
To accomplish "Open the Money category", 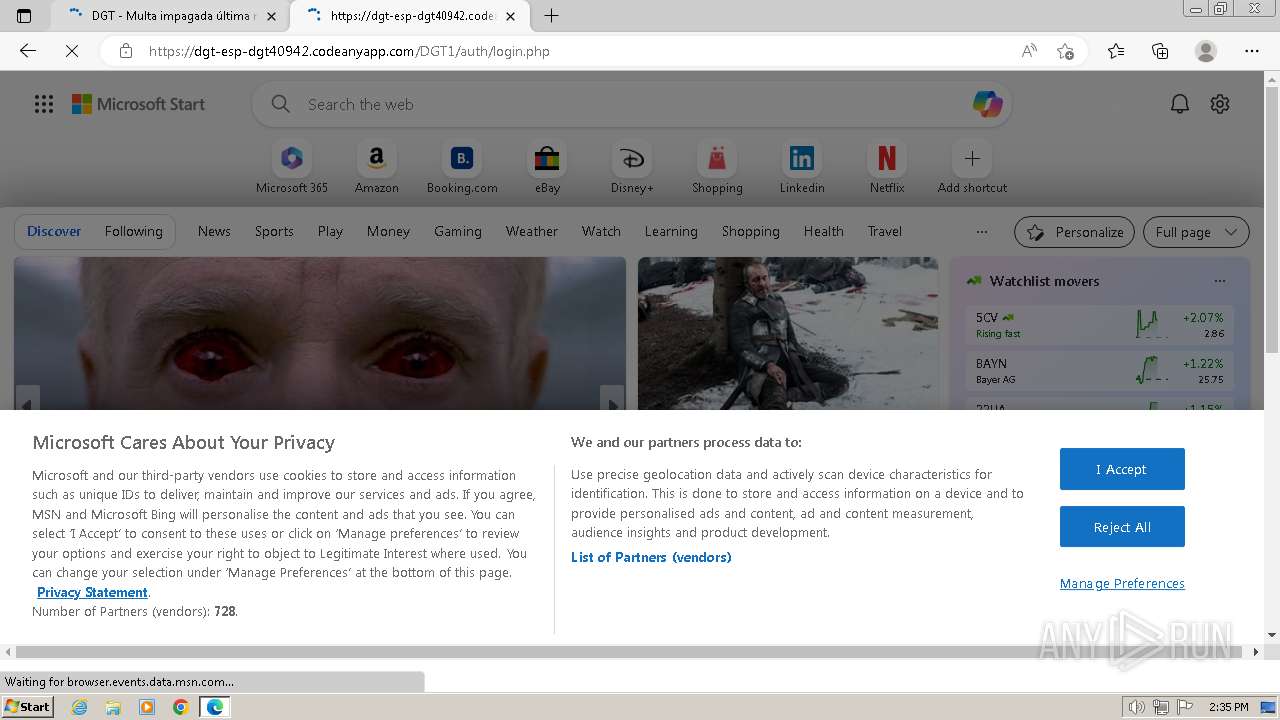I will [388, 231].
